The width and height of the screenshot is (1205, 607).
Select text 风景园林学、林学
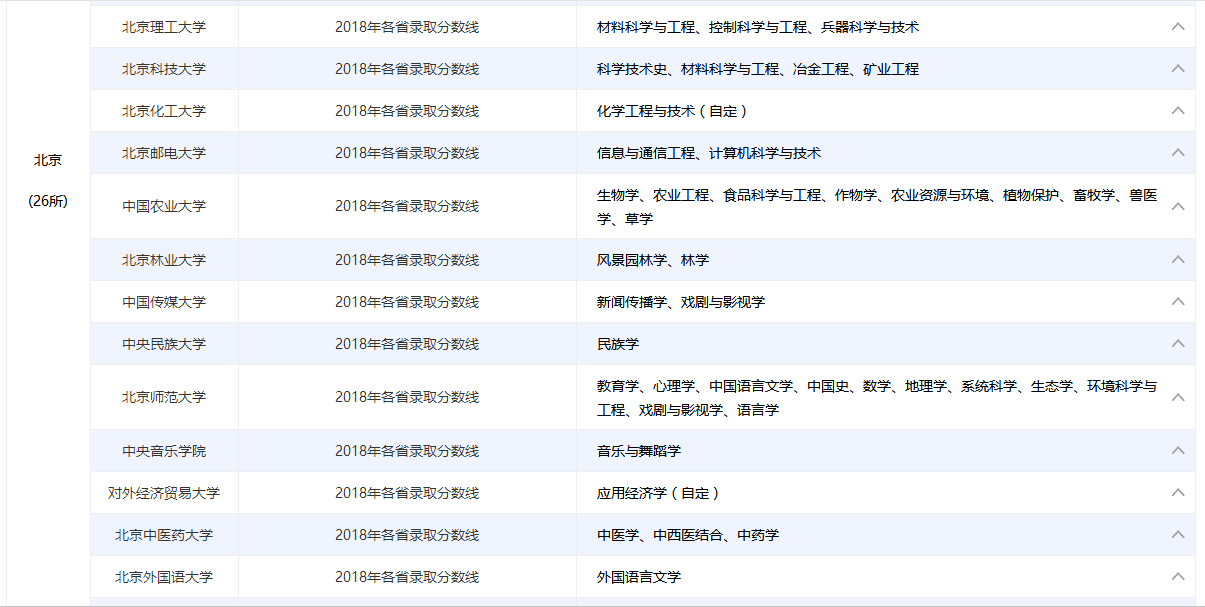click(653, 260)
